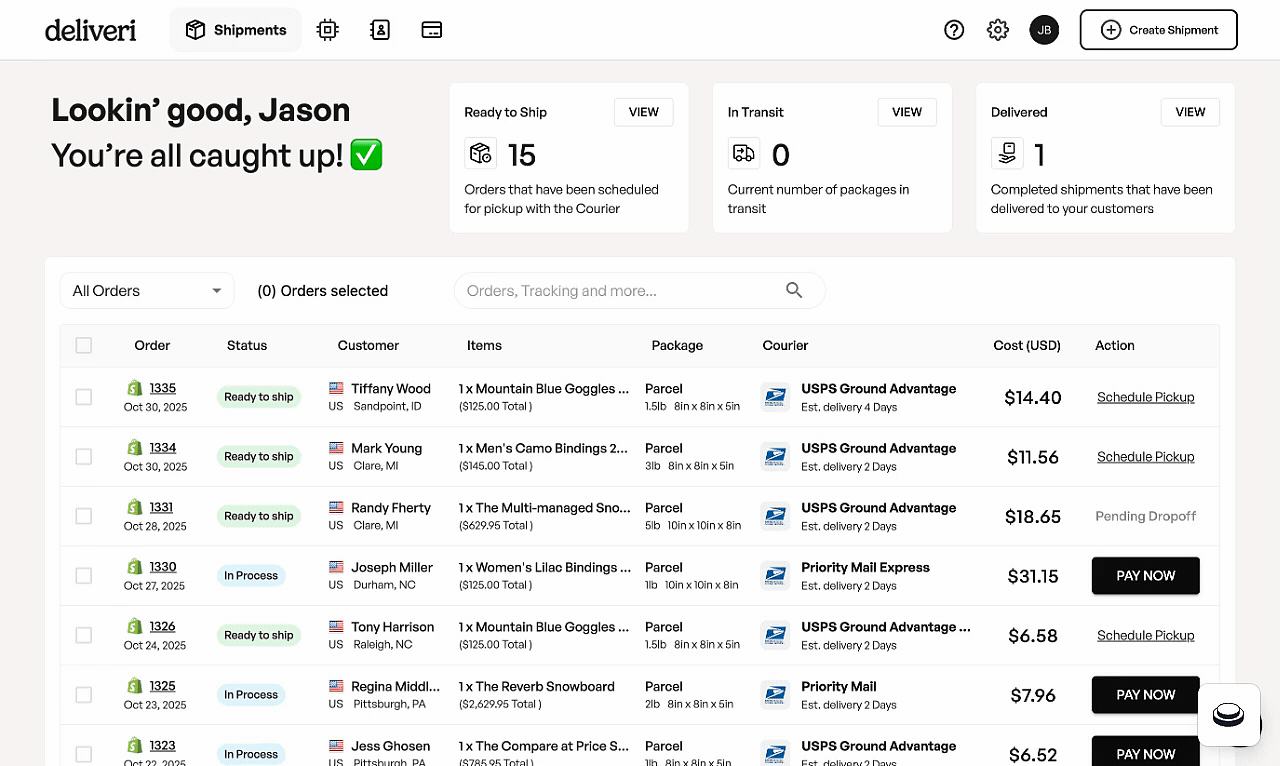The image size is (1280, 766).
Task: Click the Shopify icon for order 1335
Action: [135, 388]
